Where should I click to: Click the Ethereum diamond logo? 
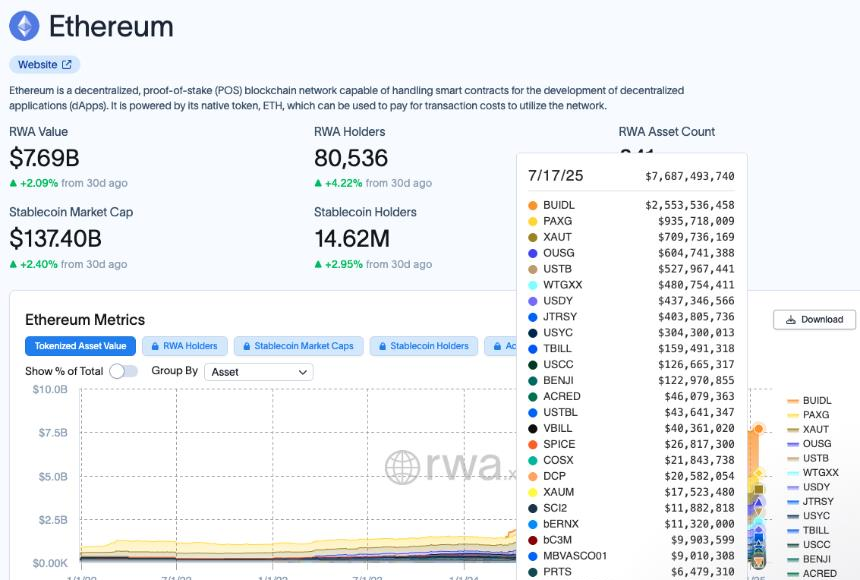point(24,26)
